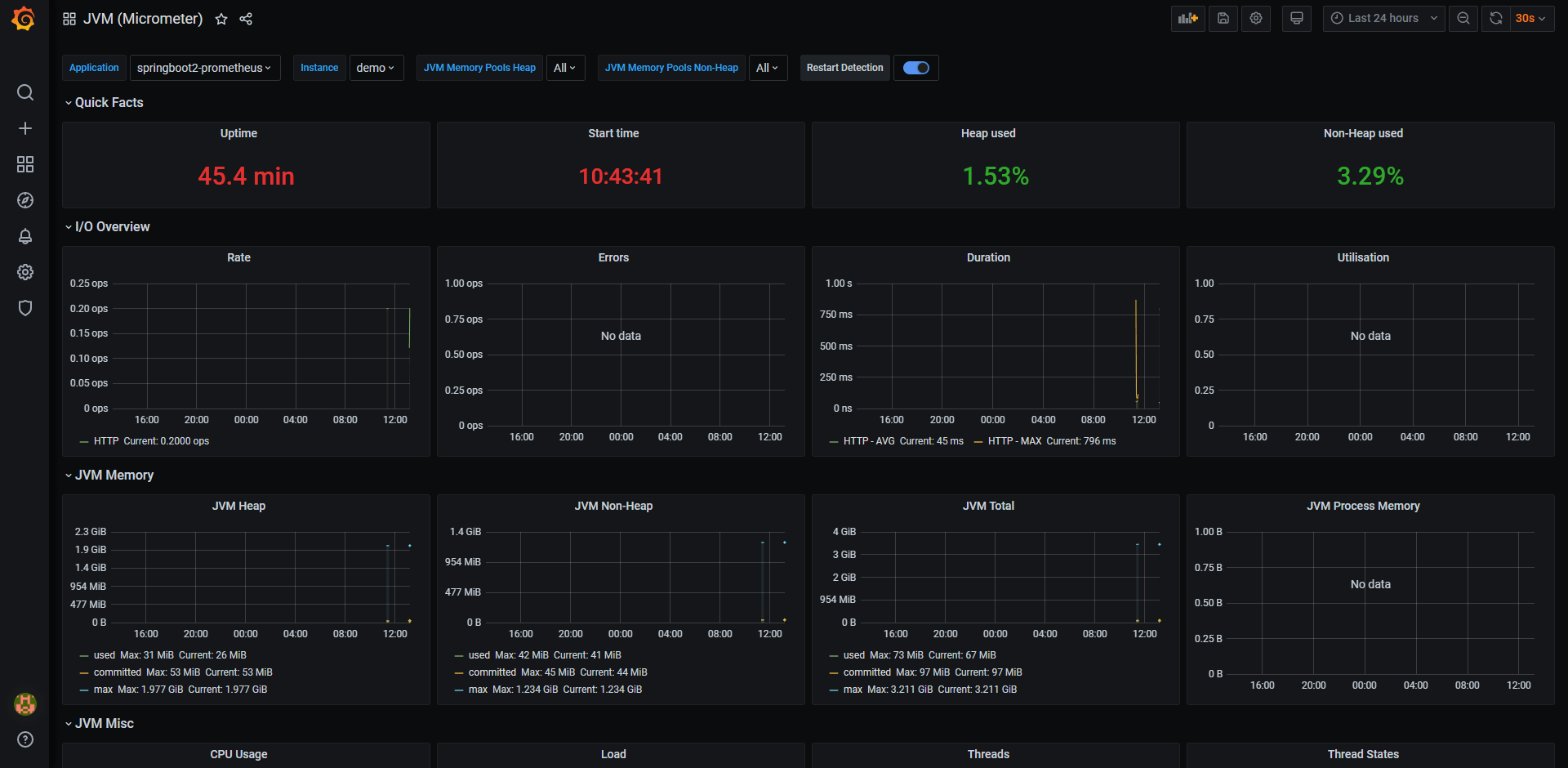
Task: Open the springboot2-prometheus application dropdown
Action: pyautogui.click(x=205, y=68)
